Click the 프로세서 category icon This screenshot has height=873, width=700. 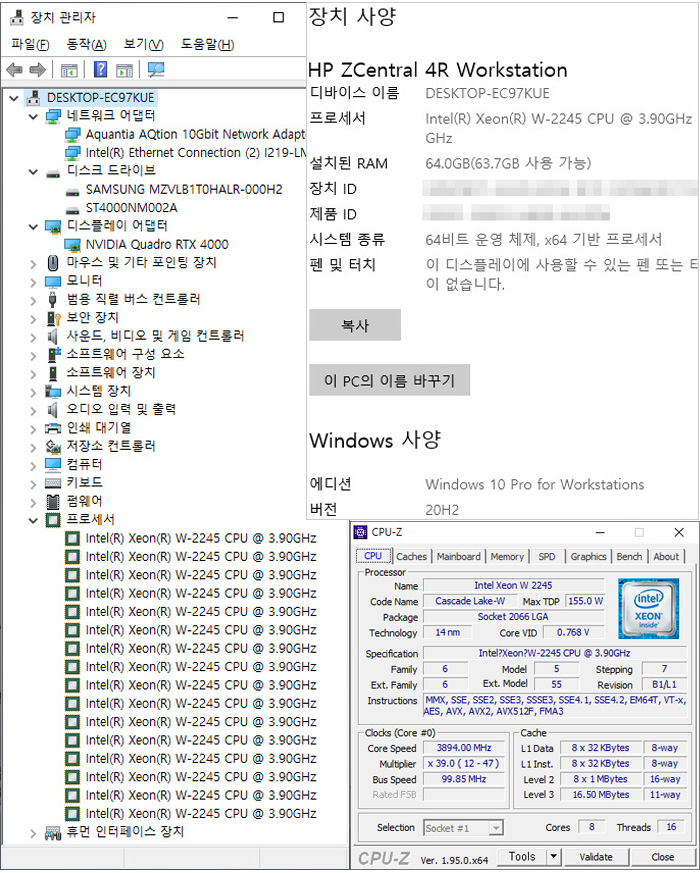point(53,520)
